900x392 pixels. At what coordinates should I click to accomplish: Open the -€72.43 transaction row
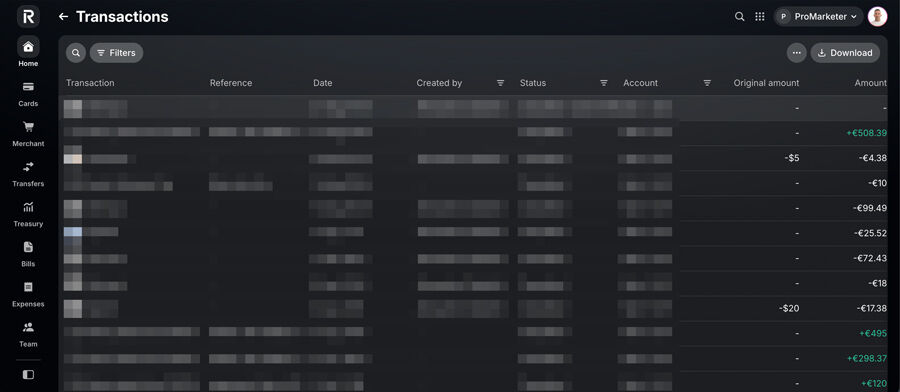click(473, 258)
